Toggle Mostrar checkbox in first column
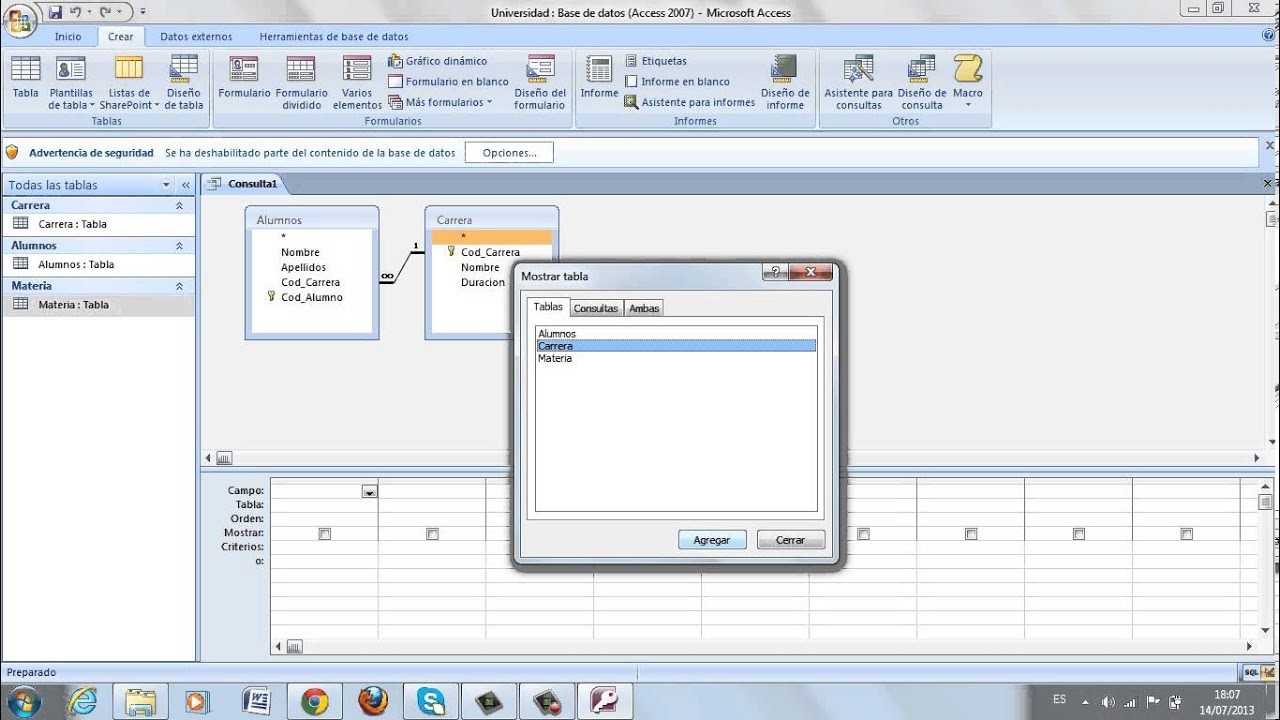 click(x=324, y=534)
